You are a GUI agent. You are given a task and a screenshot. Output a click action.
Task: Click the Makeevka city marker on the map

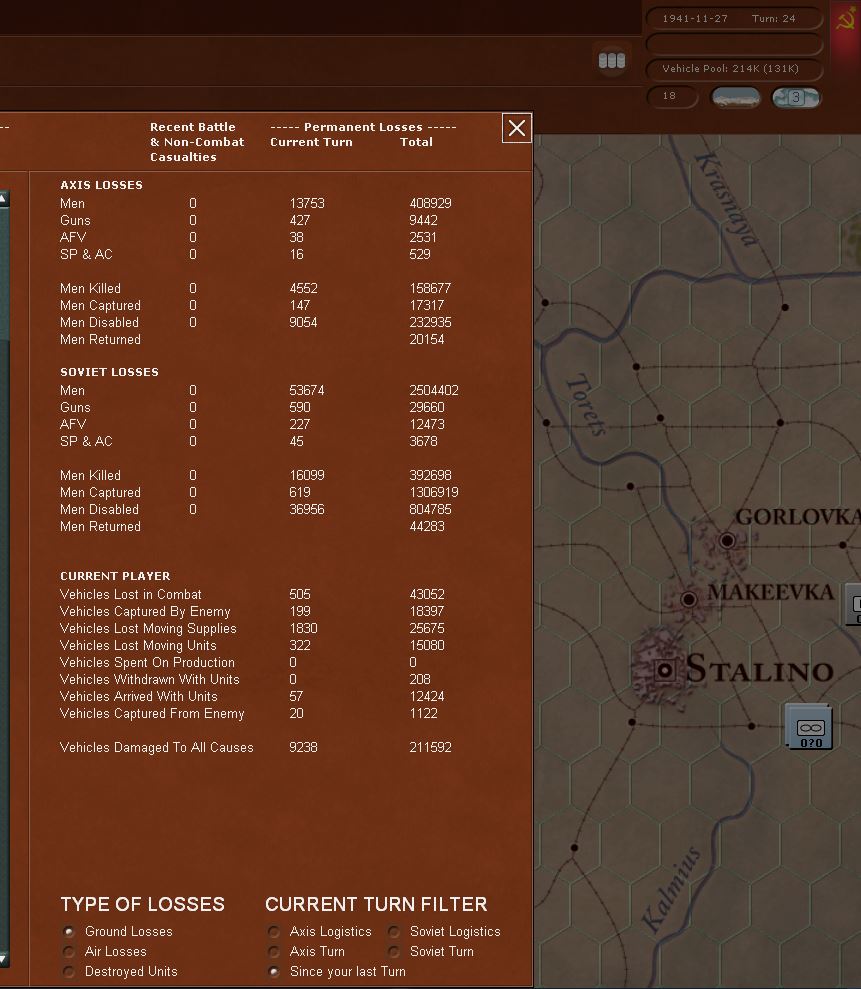[x=689, y=599]
